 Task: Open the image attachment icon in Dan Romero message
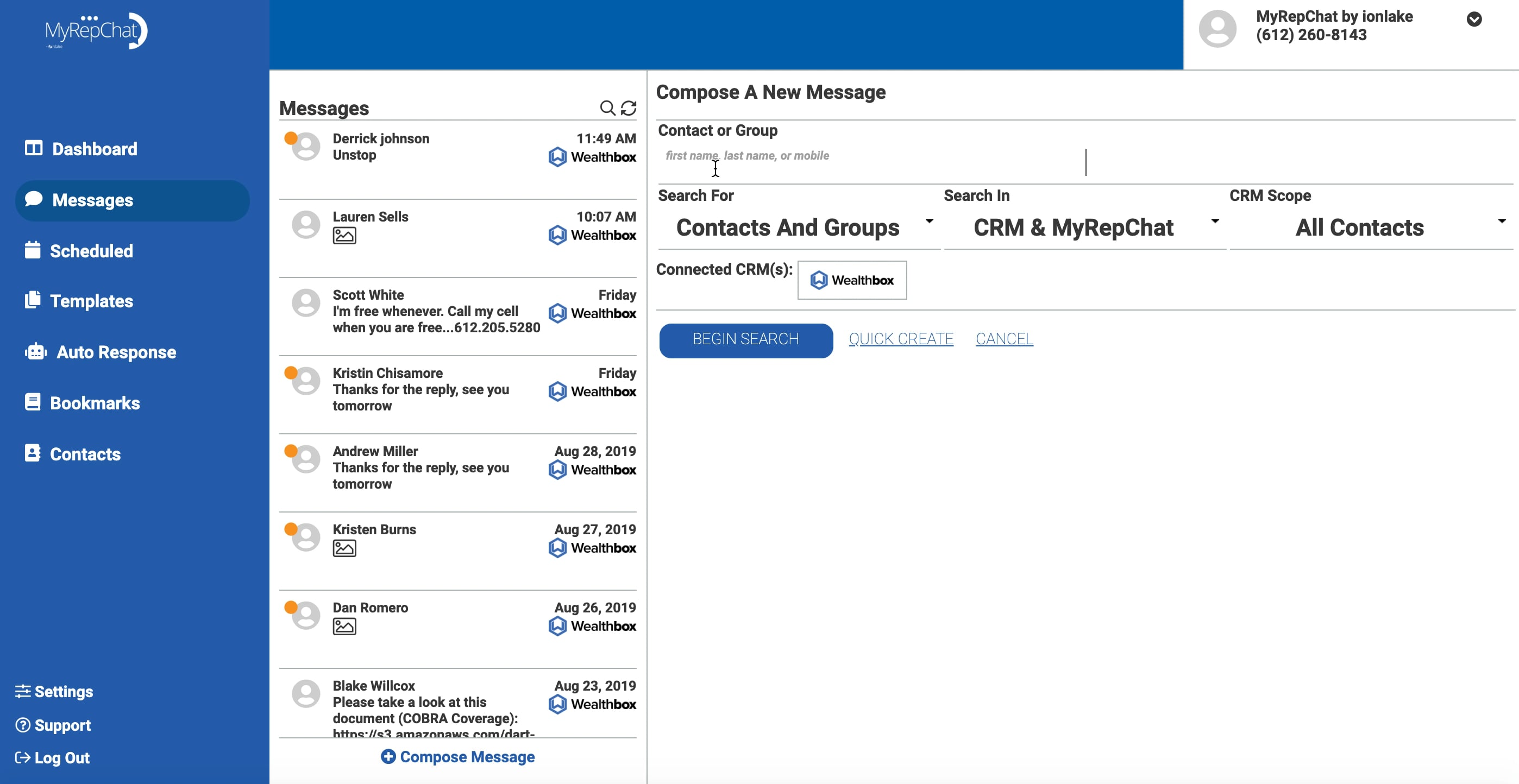(x=344, y=627)
